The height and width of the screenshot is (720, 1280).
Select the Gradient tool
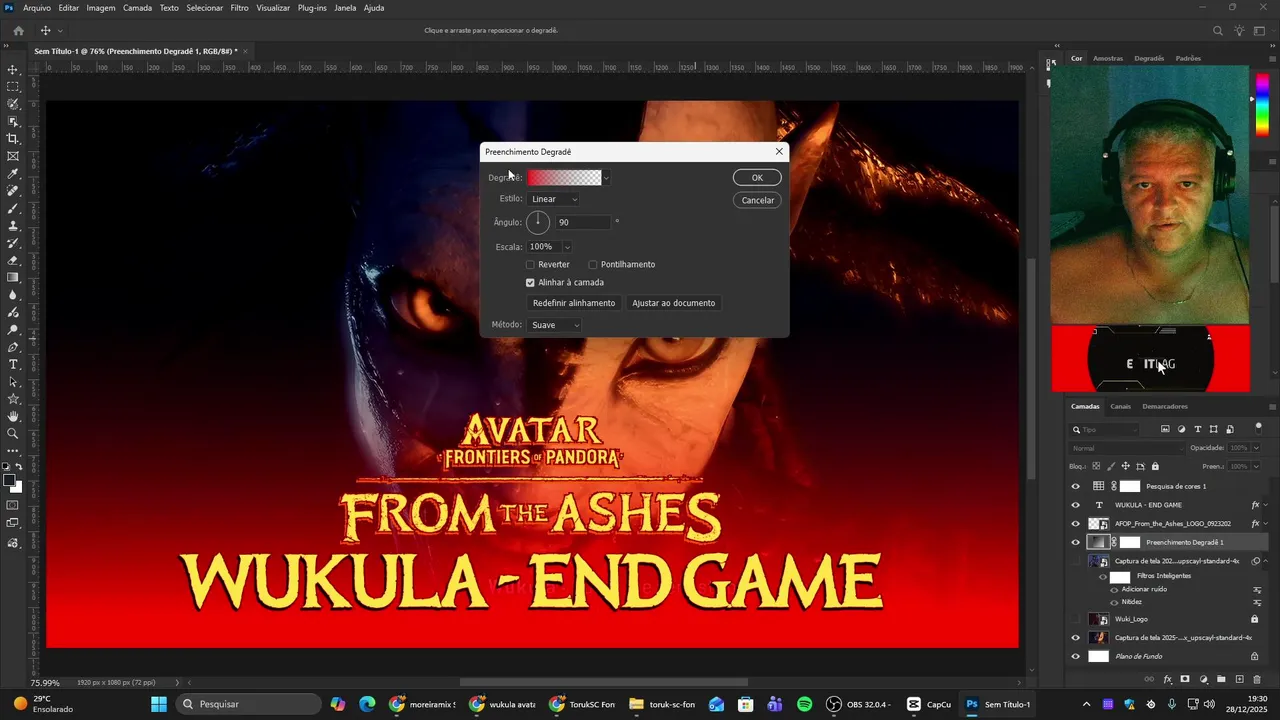[13, 278]
